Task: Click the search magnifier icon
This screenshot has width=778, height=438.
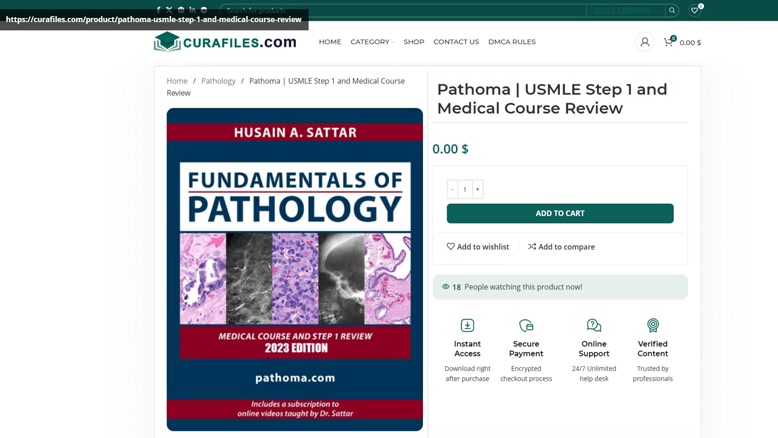Action: (x=672, y=10)
